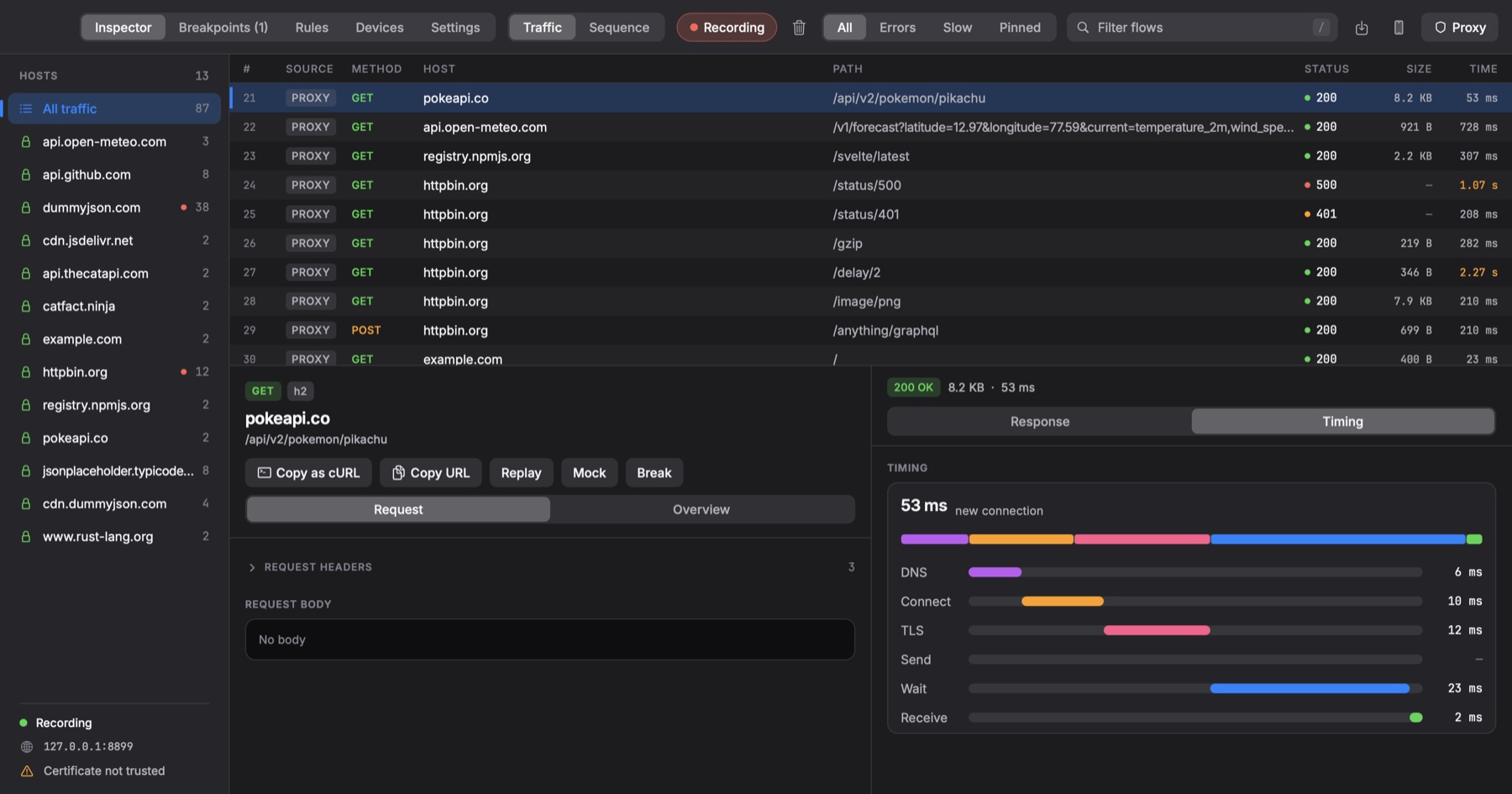The width and height of the screenshot is (1512, 794).
Task: Click the list icon beside All traffic
Action: pyautogui.click(x=26, y=108)
